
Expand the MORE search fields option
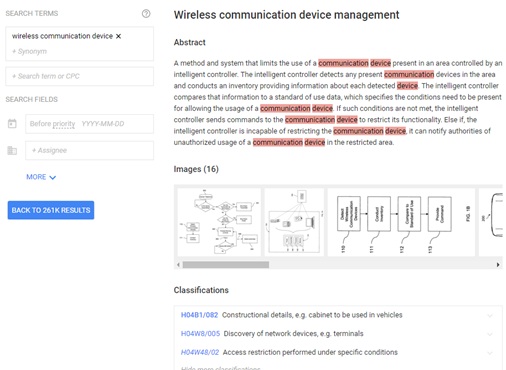point(41,177)
